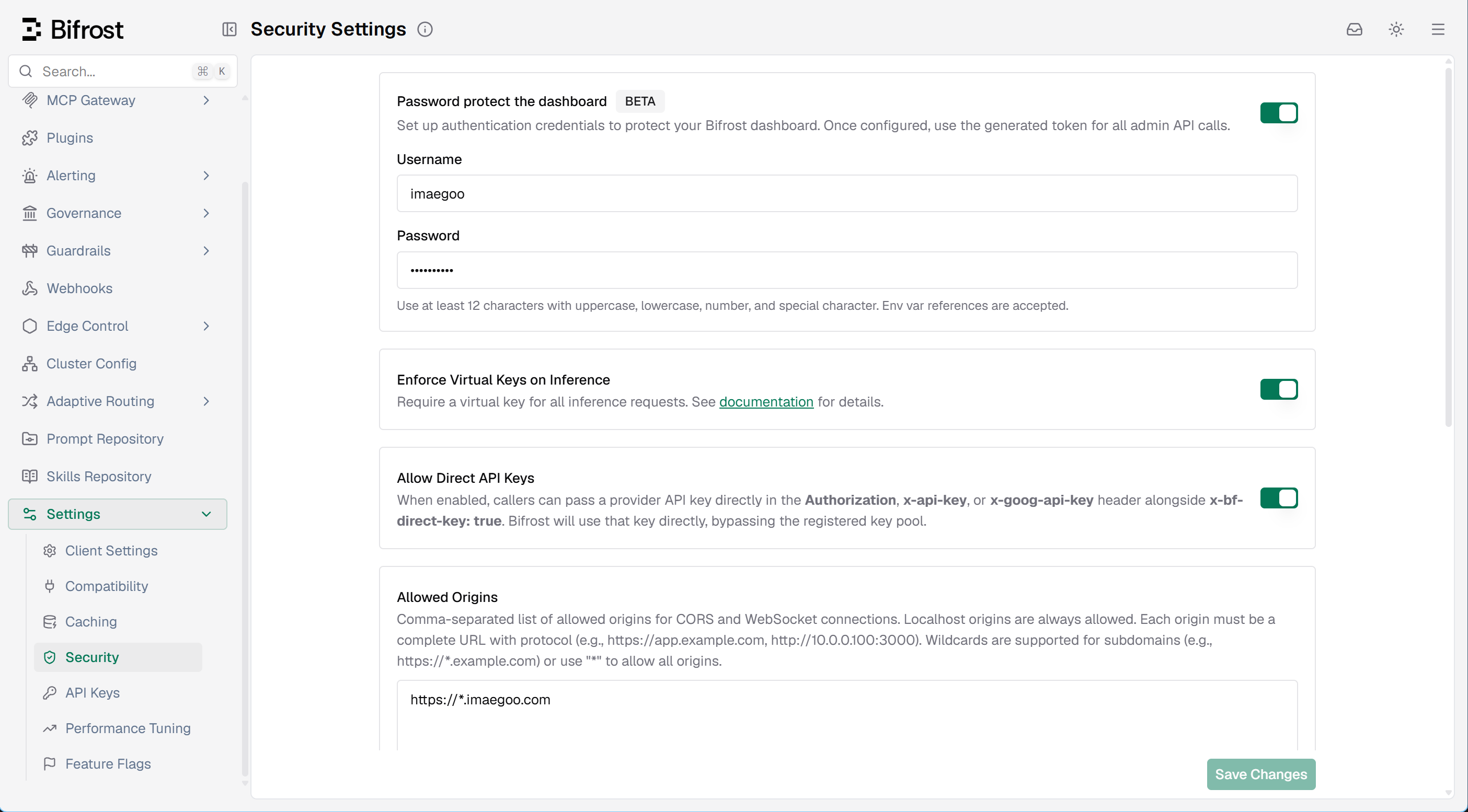This screenshot has width=1468, height=812.
Task: Expand the Governance submenu chevron
Action: (x=207, y=213)
